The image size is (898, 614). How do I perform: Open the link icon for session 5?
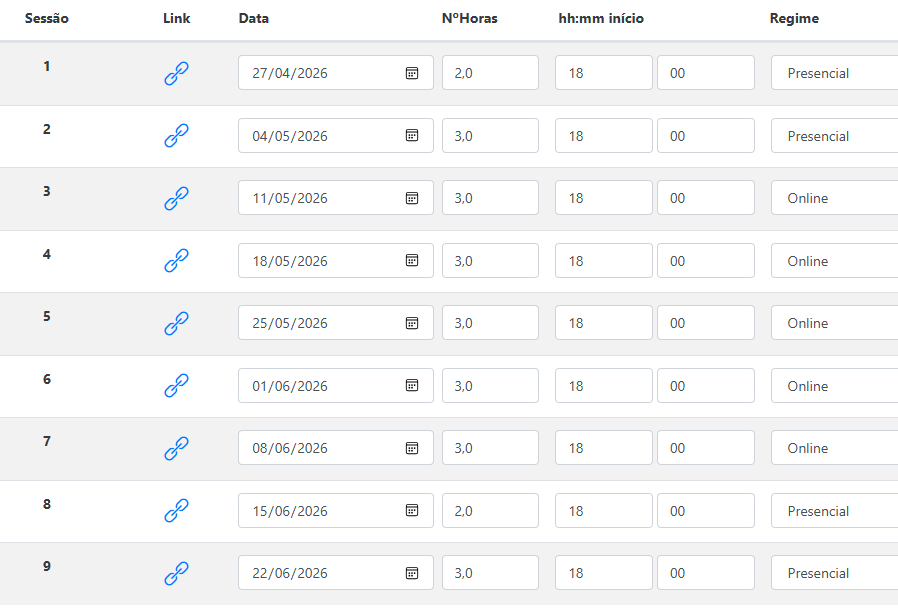pyautogui.click(x=176, y=323)
